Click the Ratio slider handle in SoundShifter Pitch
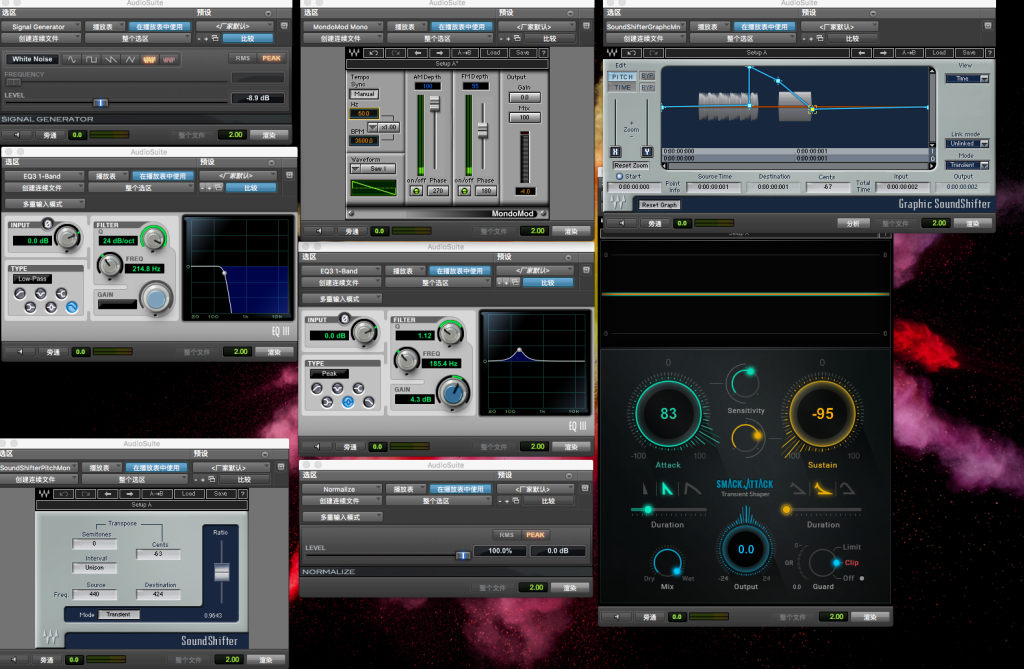Image resolution: width=1024 pixels, height=669 pixels. 221,572
